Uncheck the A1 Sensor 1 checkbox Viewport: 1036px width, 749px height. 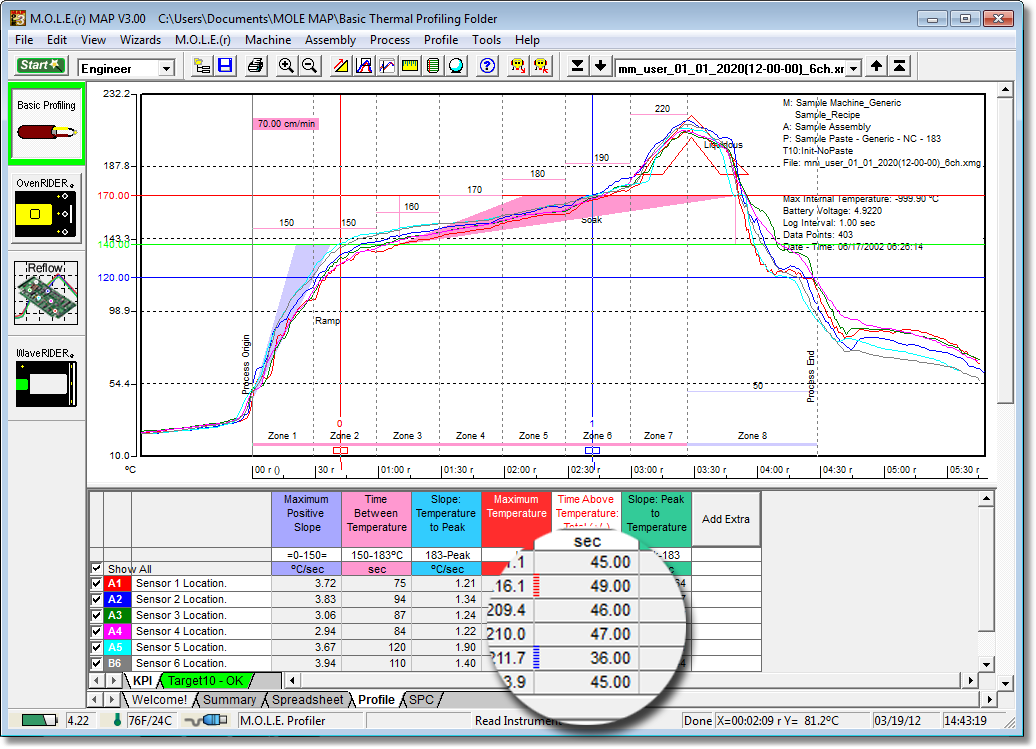point(96,583)
